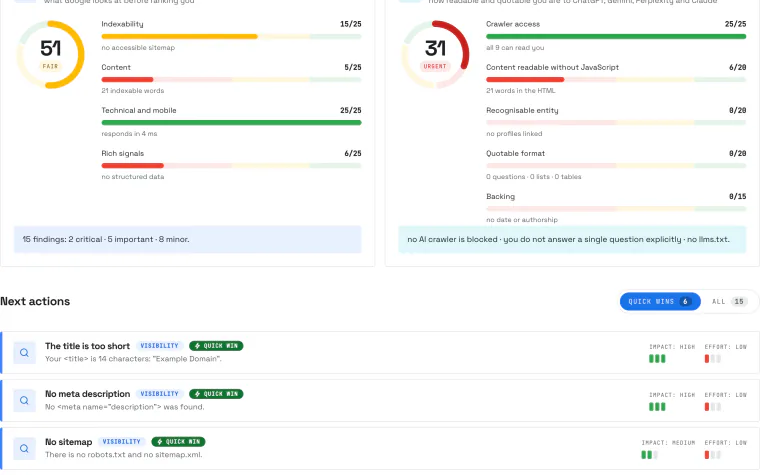760x475 pixels.
Task: Click the Content score progress bar
Action: coord(231,79)
